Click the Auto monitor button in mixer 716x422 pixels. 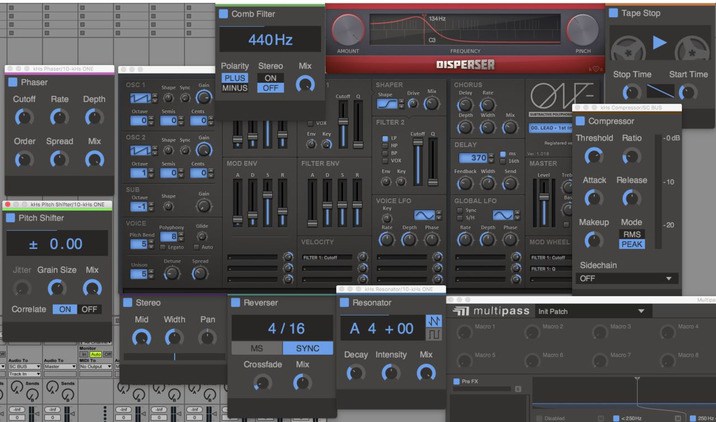tap(95, 354)
